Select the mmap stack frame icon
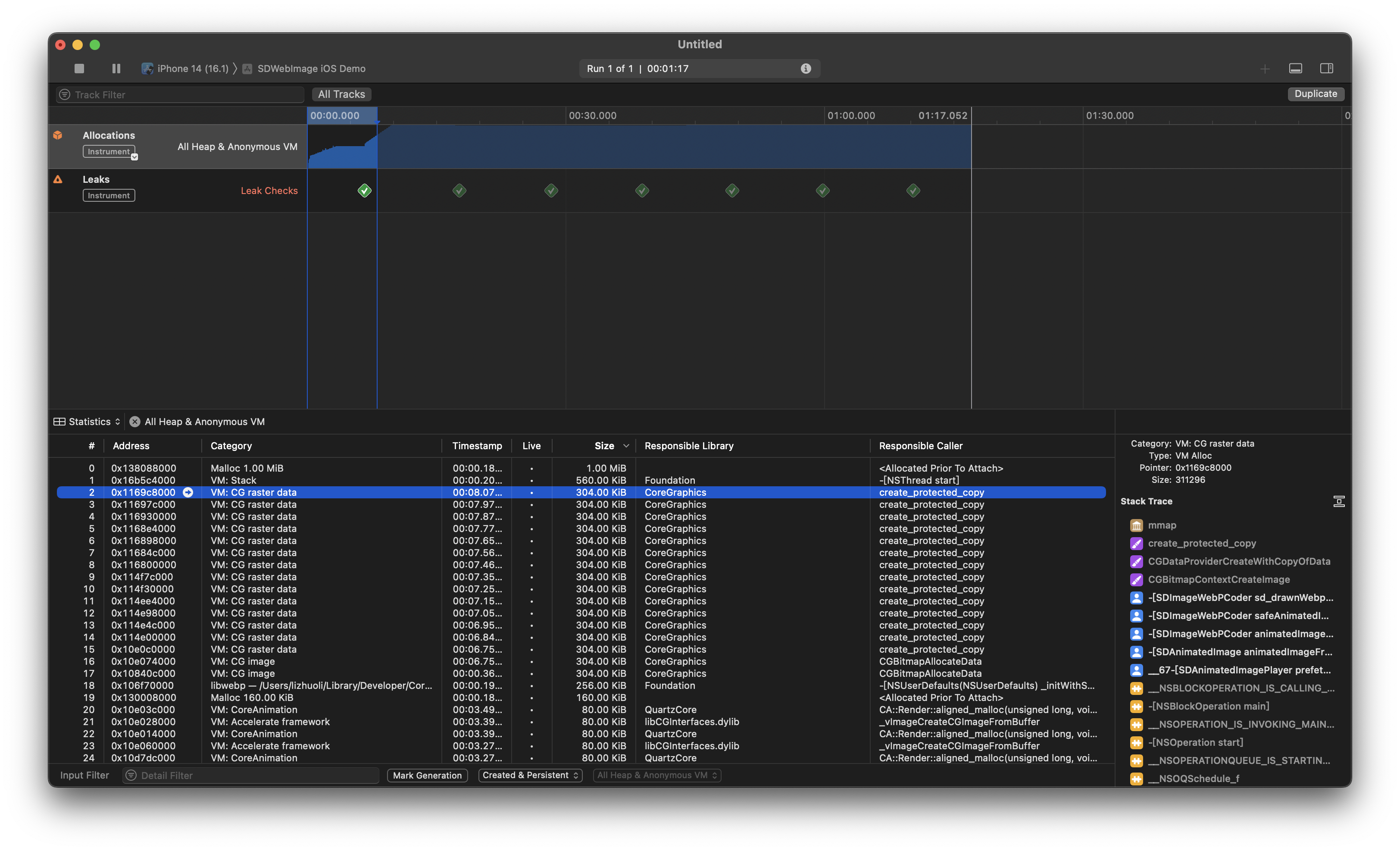Screen dimensions: 1400x851 click(x=1136, y=526)
